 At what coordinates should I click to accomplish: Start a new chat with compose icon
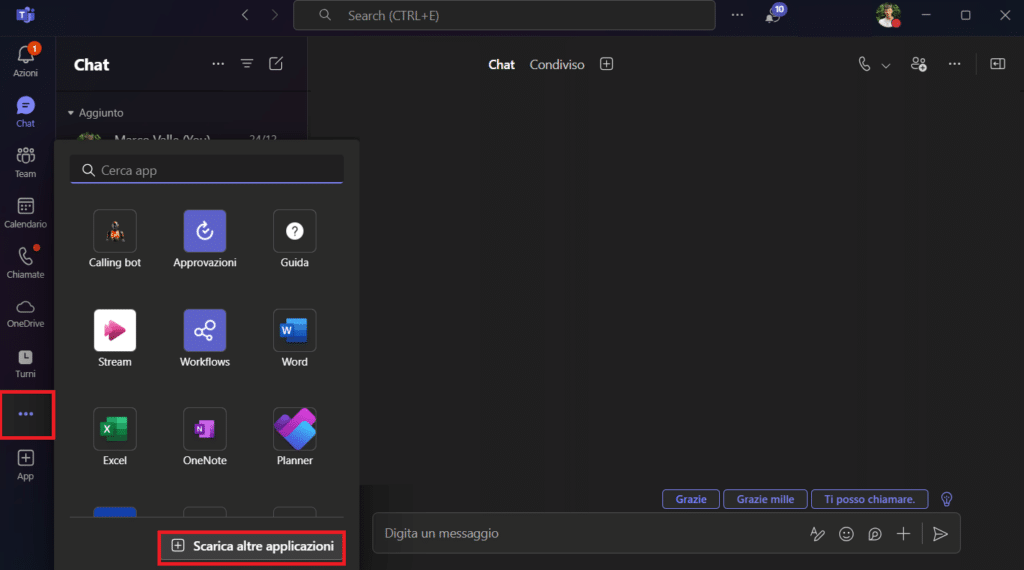276,64
